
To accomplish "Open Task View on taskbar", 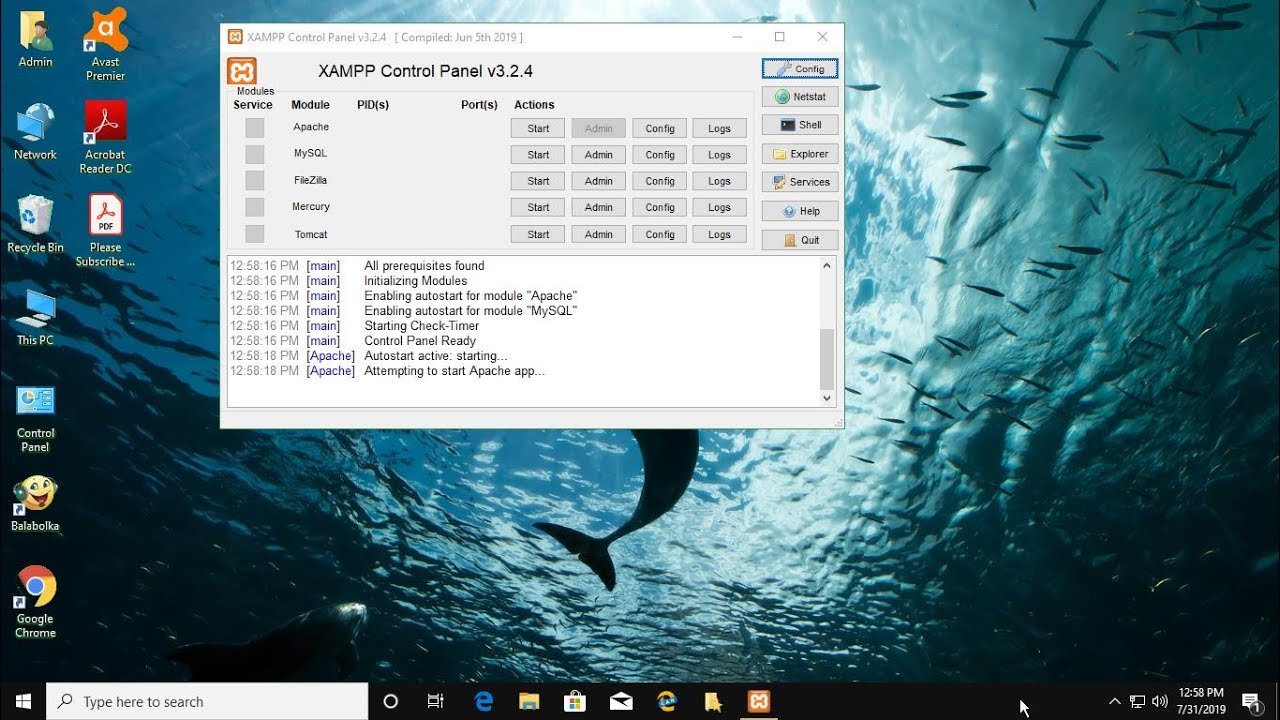I will 436,701.
